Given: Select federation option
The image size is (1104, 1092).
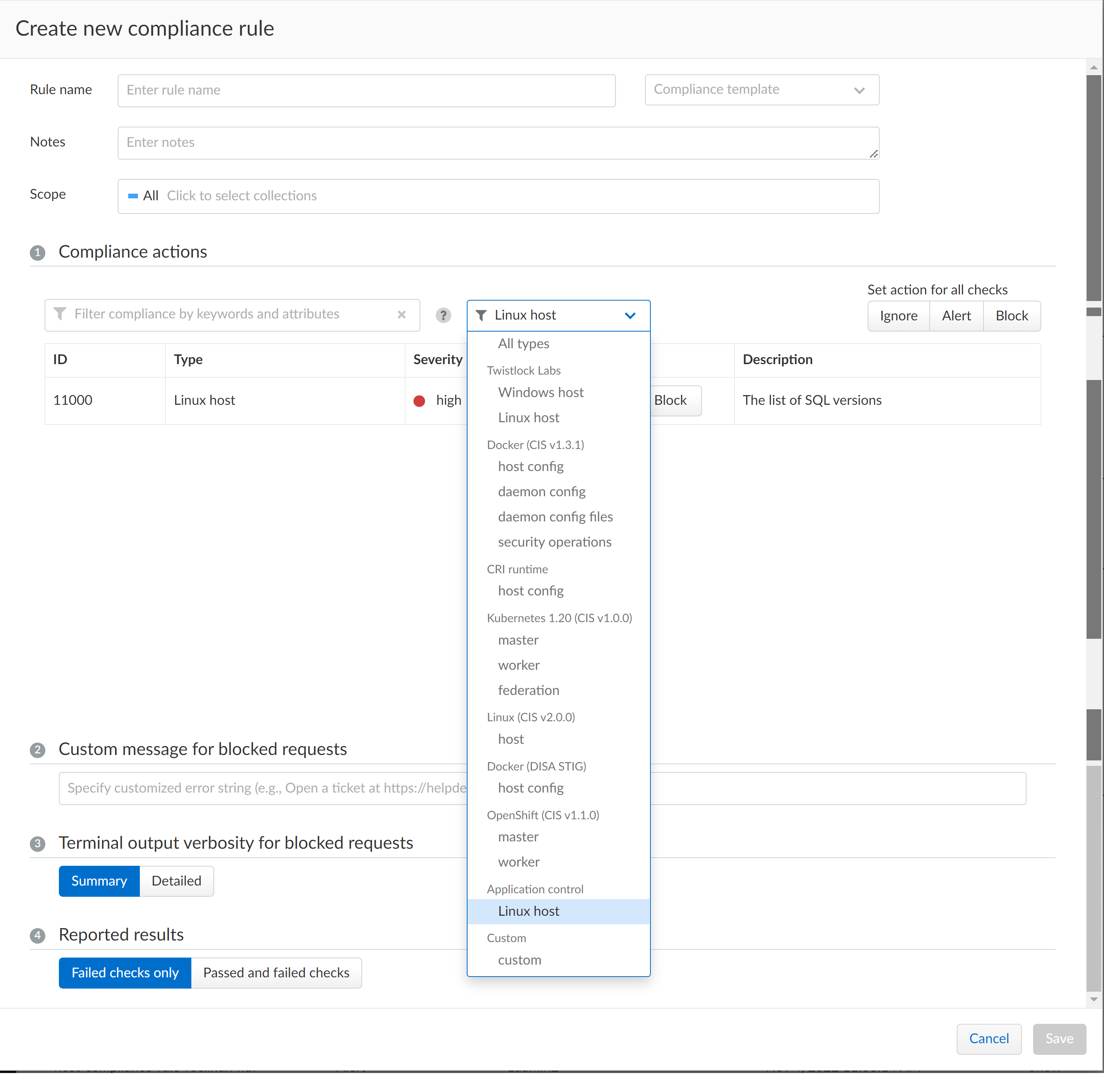Looking at the screenshot, I should pos(558,691).
